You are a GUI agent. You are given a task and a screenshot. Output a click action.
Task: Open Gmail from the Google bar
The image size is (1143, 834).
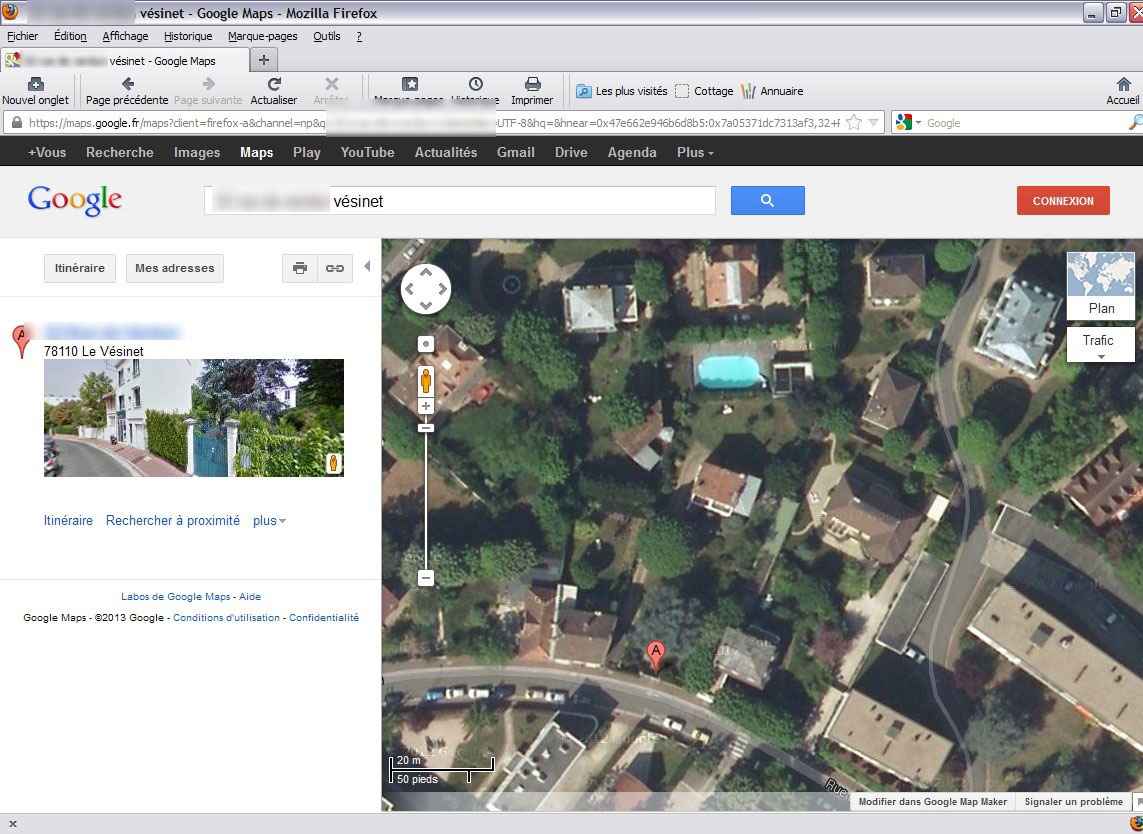516,152
